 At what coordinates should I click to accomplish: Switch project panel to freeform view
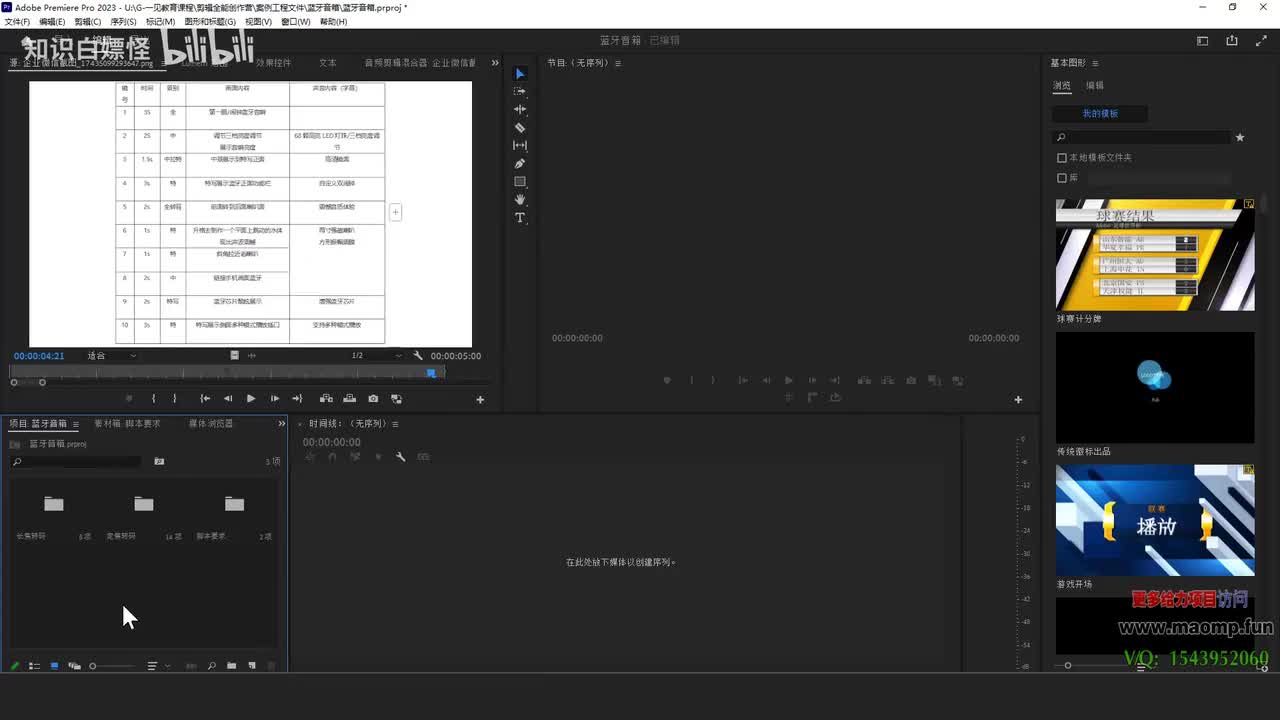click(74, 666)
